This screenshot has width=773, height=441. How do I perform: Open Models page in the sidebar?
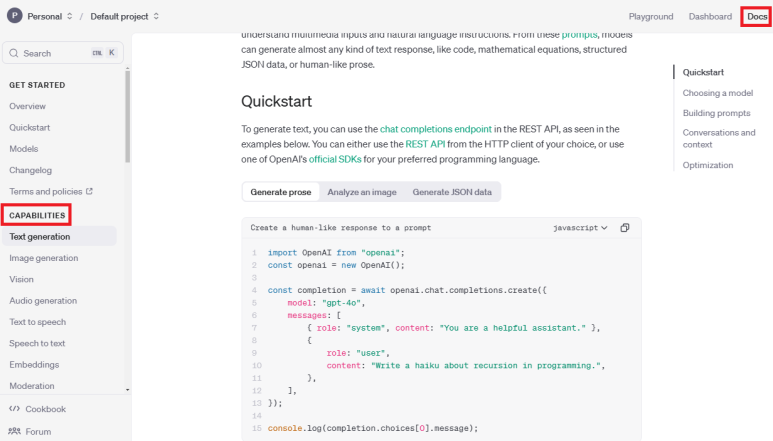[x=24, y=148]
